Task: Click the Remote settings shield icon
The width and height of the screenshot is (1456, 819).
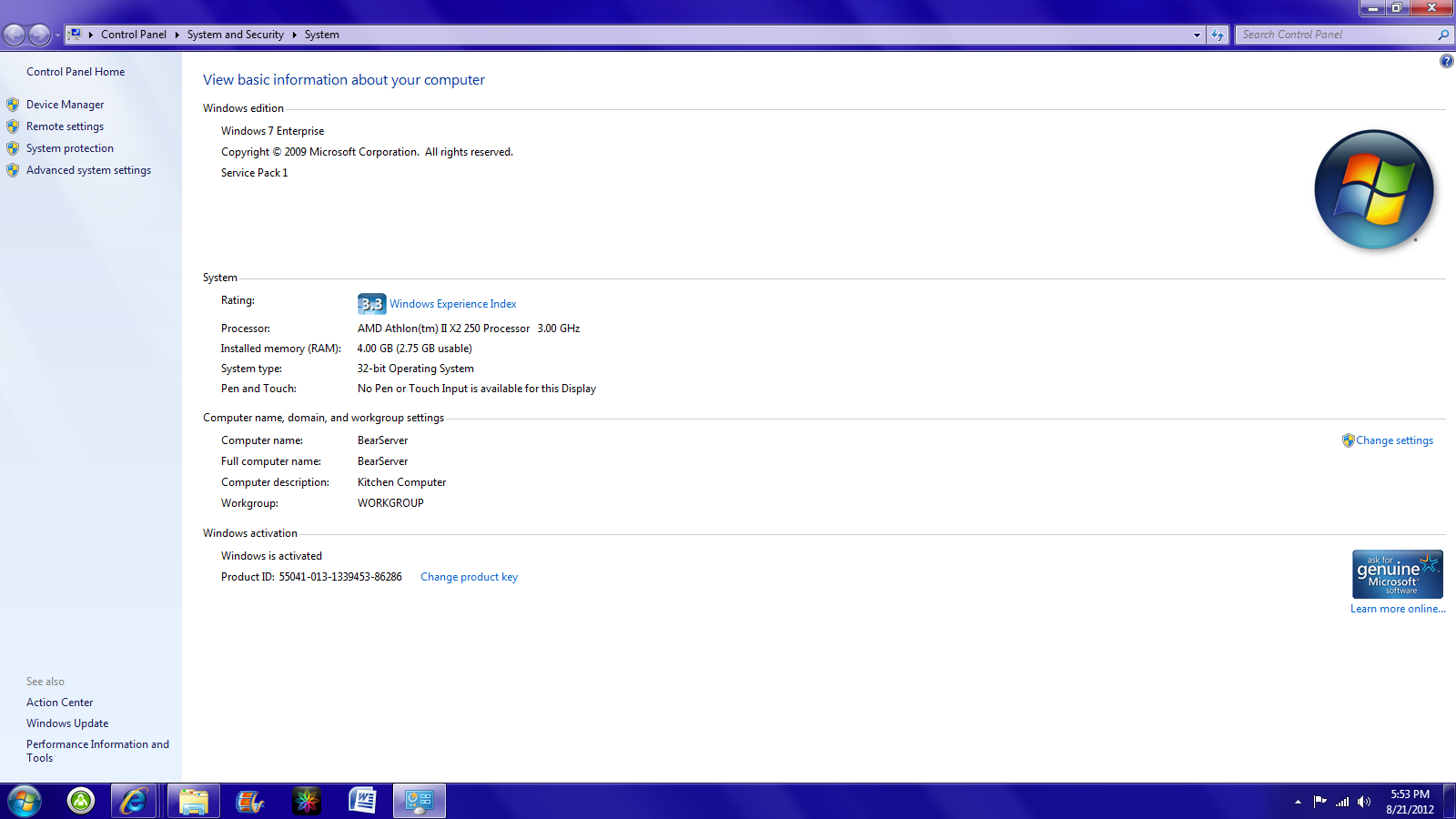Action: 13,126
